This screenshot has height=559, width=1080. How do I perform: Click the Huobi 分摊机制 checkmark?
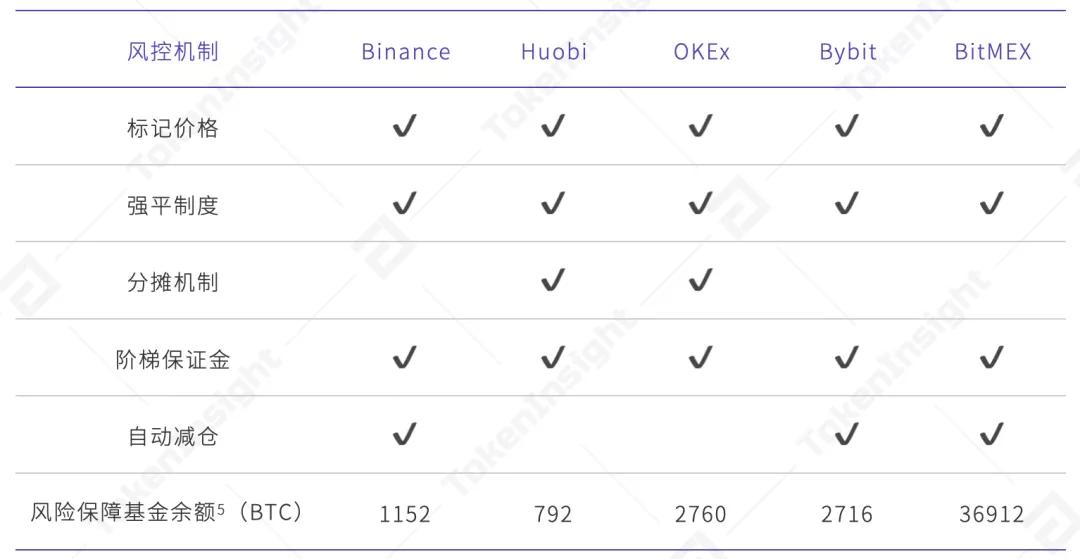(x=552, y=281)
